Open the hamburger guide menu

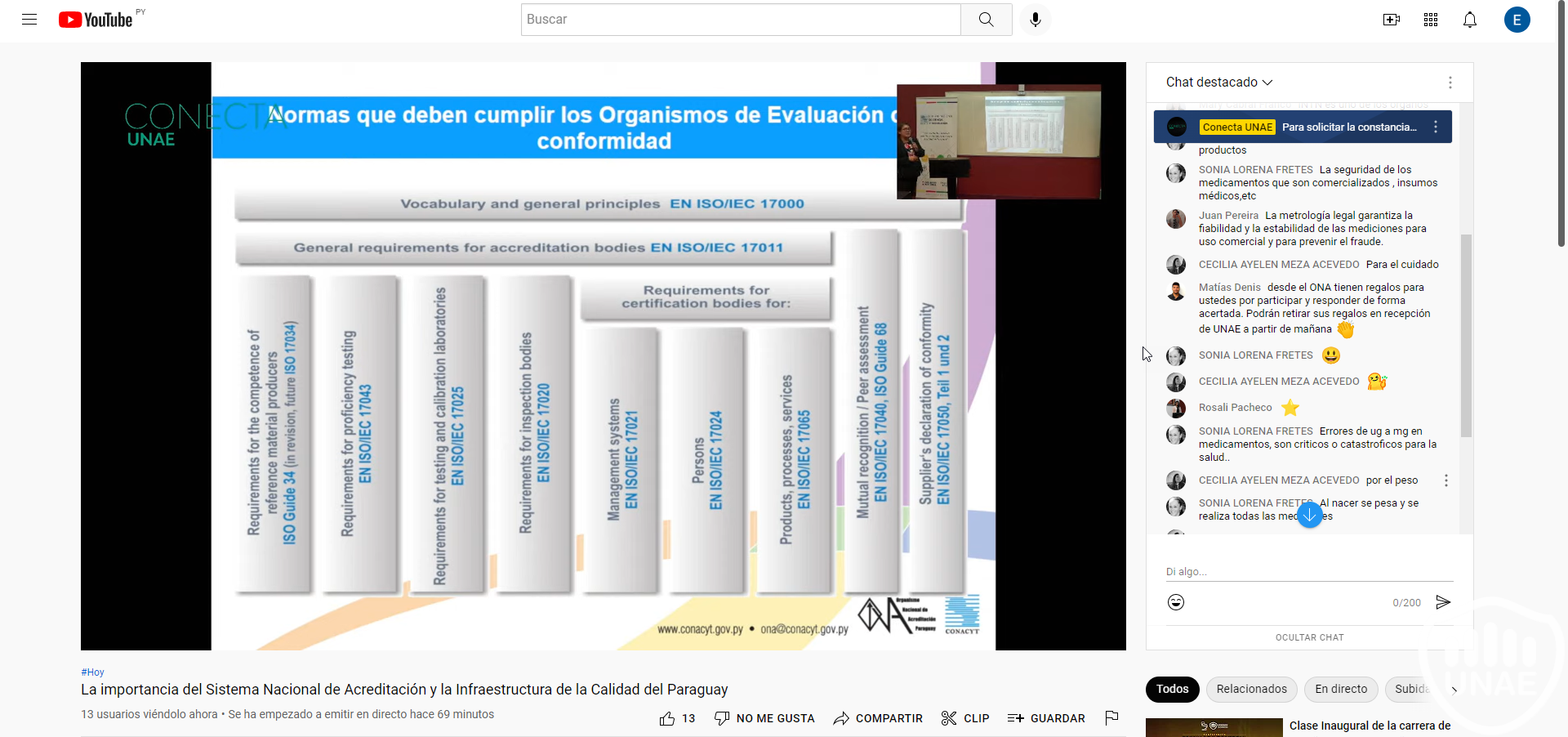[x=29, y=20]
